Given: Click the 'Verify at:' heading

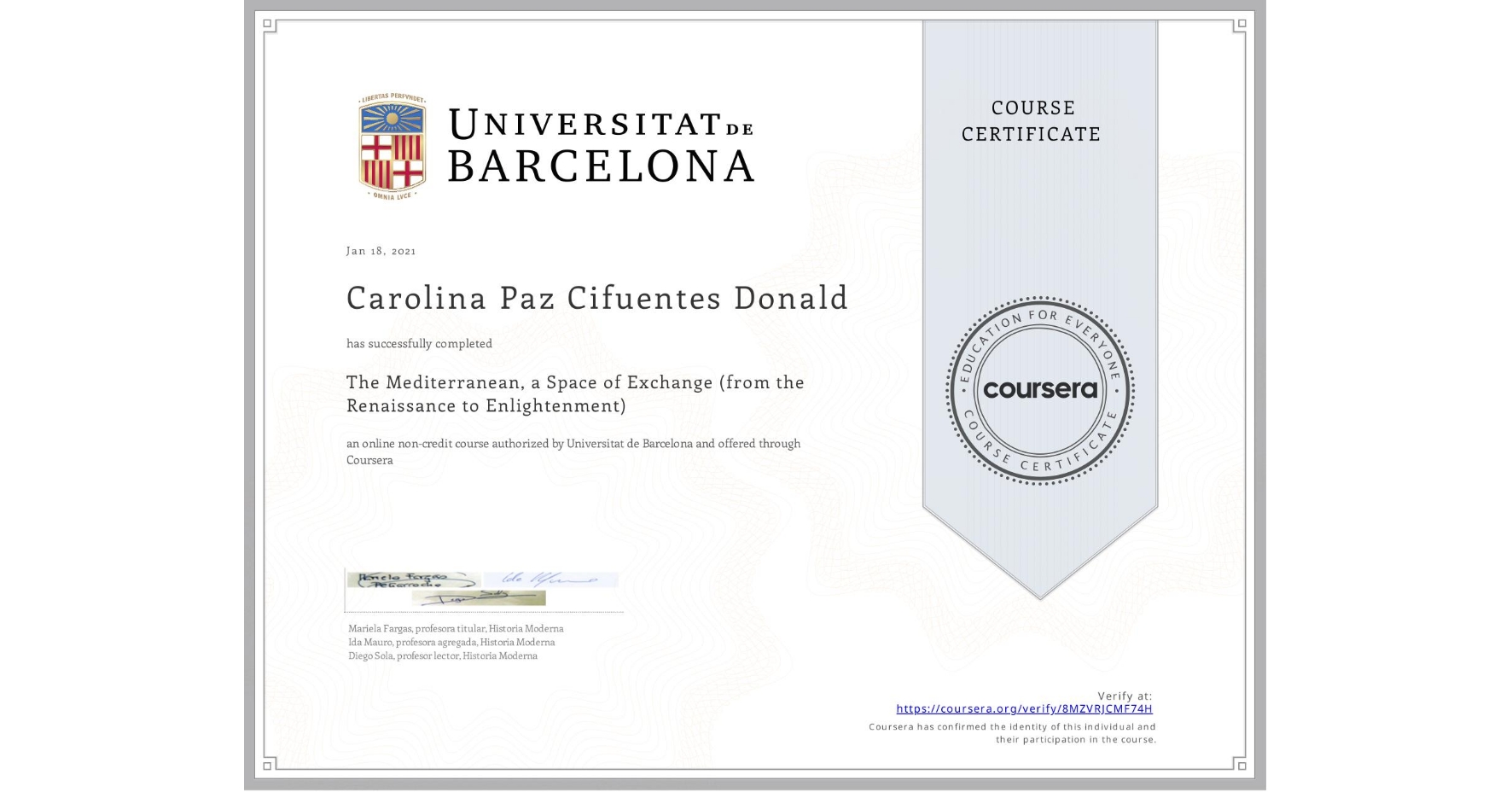Looking at the screenshot, I should pyautogui.click(x=1124, y=696).
